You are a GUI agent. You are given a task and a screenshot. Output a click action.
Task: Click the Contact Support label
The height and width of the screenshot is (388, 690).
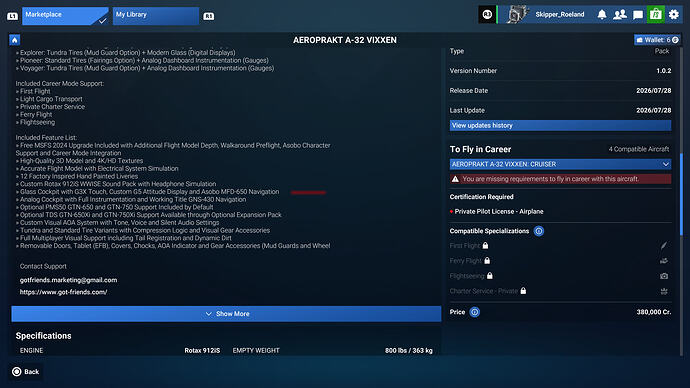(43, 266)
